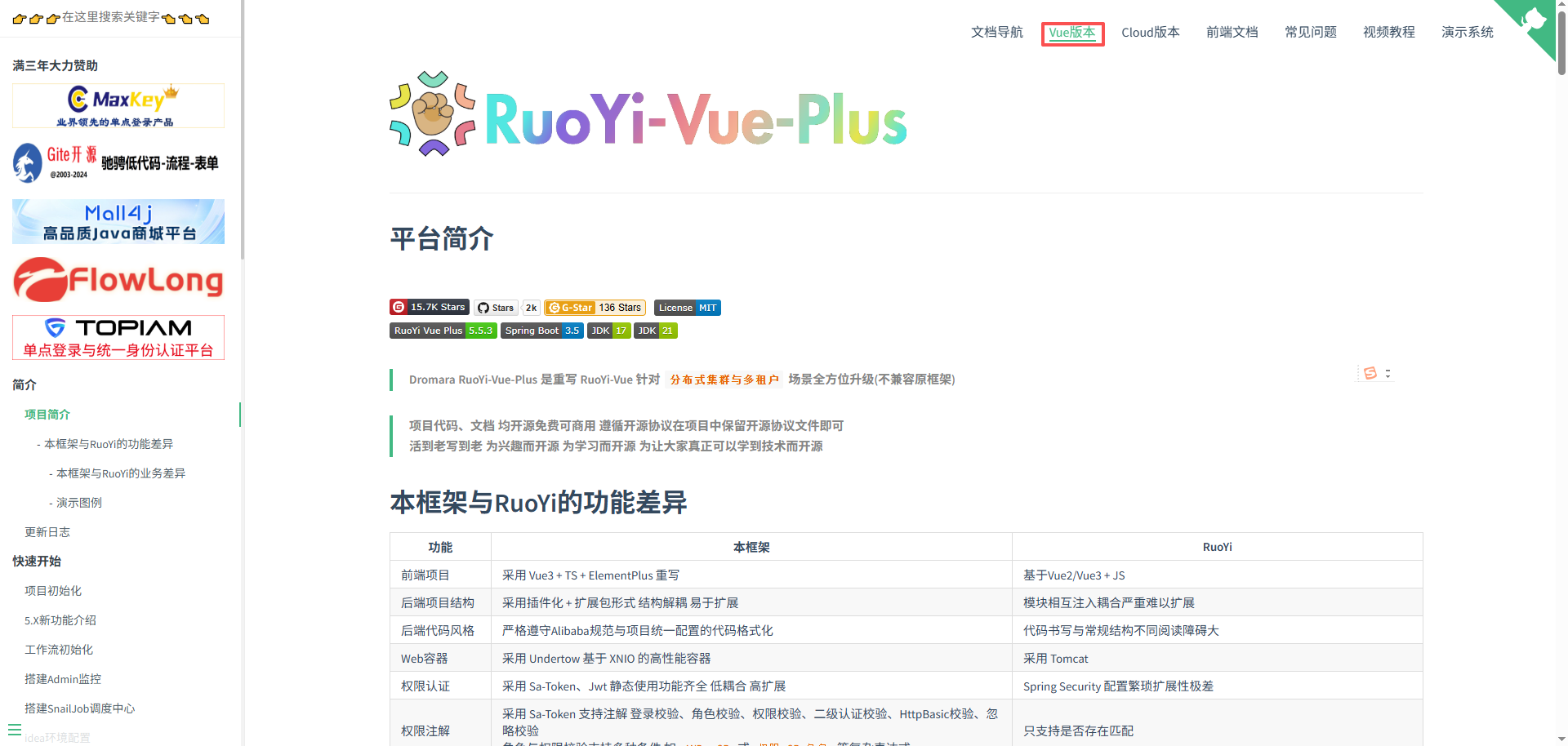
Task: Select 项目简介 in the sidebar
Action: [47, 415]
